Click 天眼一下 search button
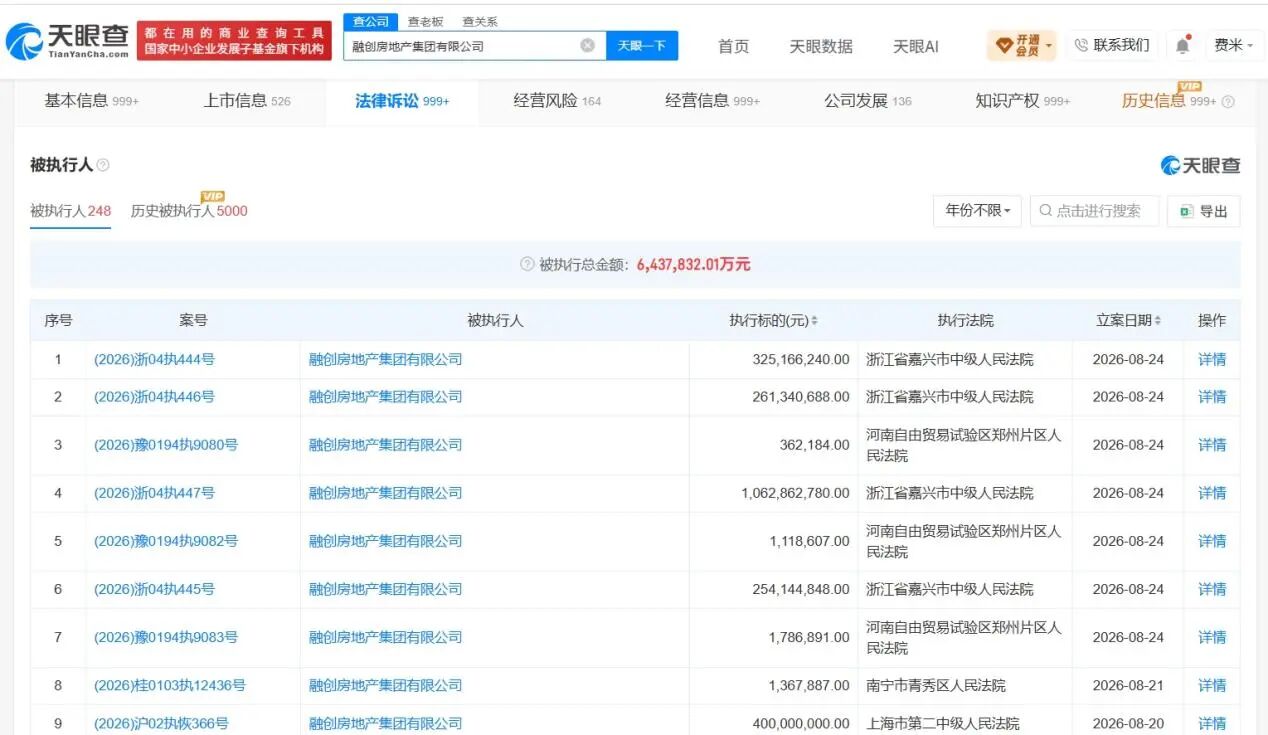1268x735 pixels. tap(642, 45)
